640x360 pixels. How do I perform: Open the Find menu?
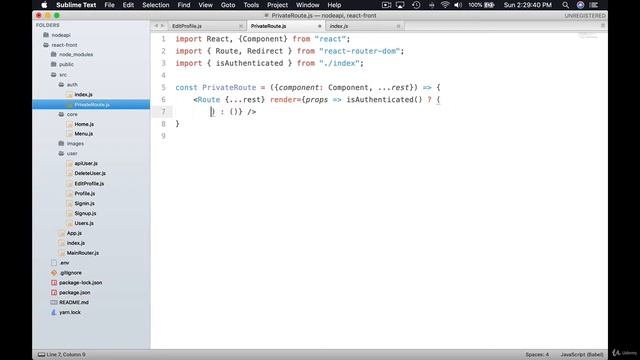coord(184,5)
